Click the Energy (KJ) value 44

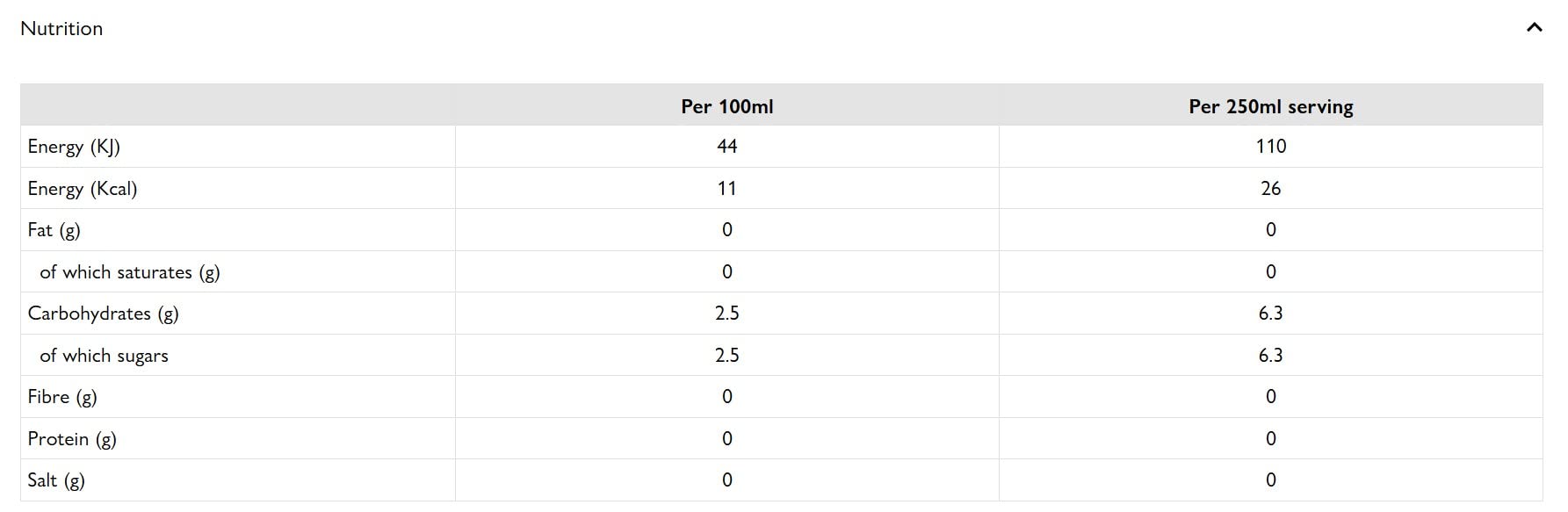(726, 147)
